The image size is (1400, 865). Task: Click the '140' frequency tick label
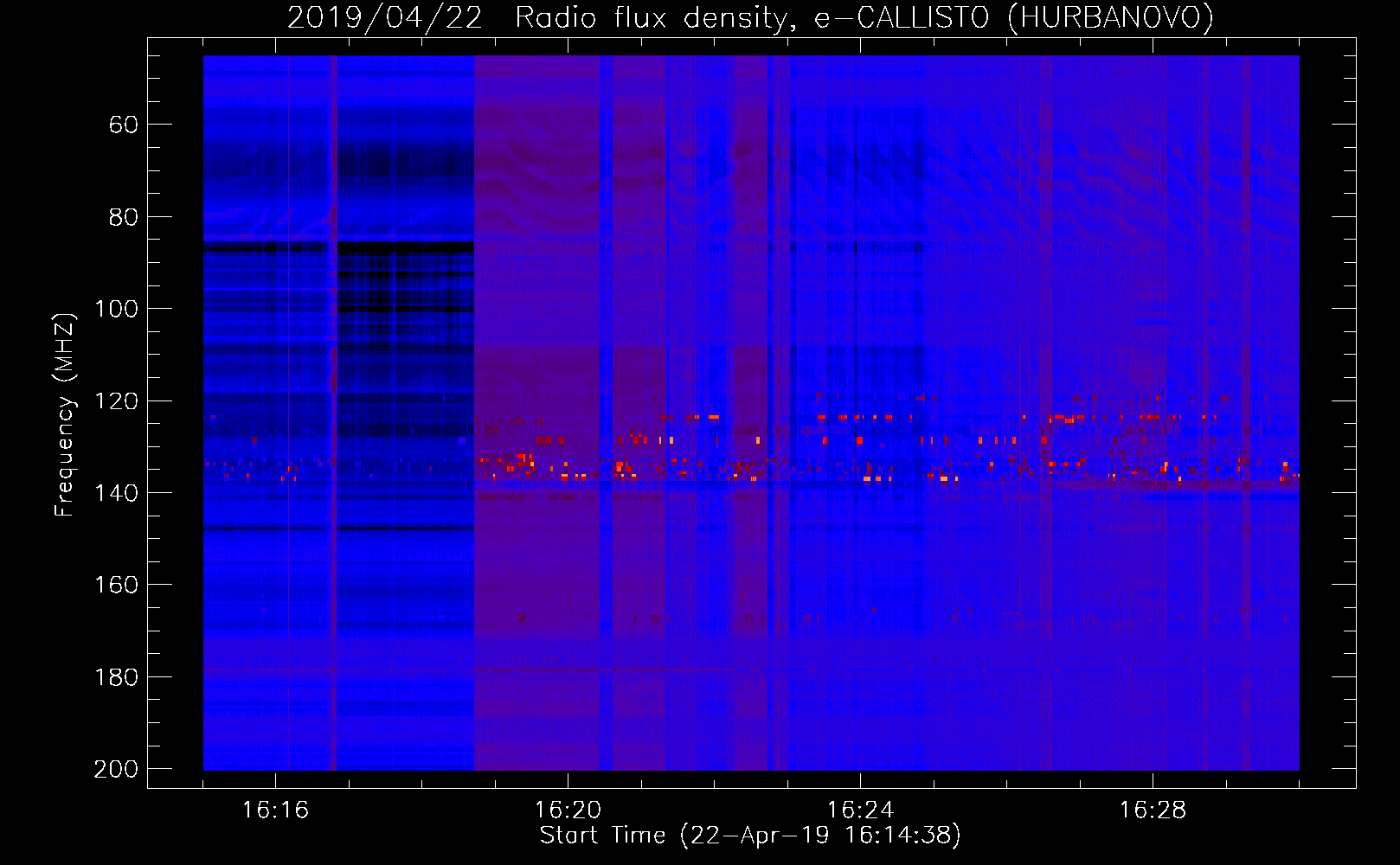click(116, 493)
